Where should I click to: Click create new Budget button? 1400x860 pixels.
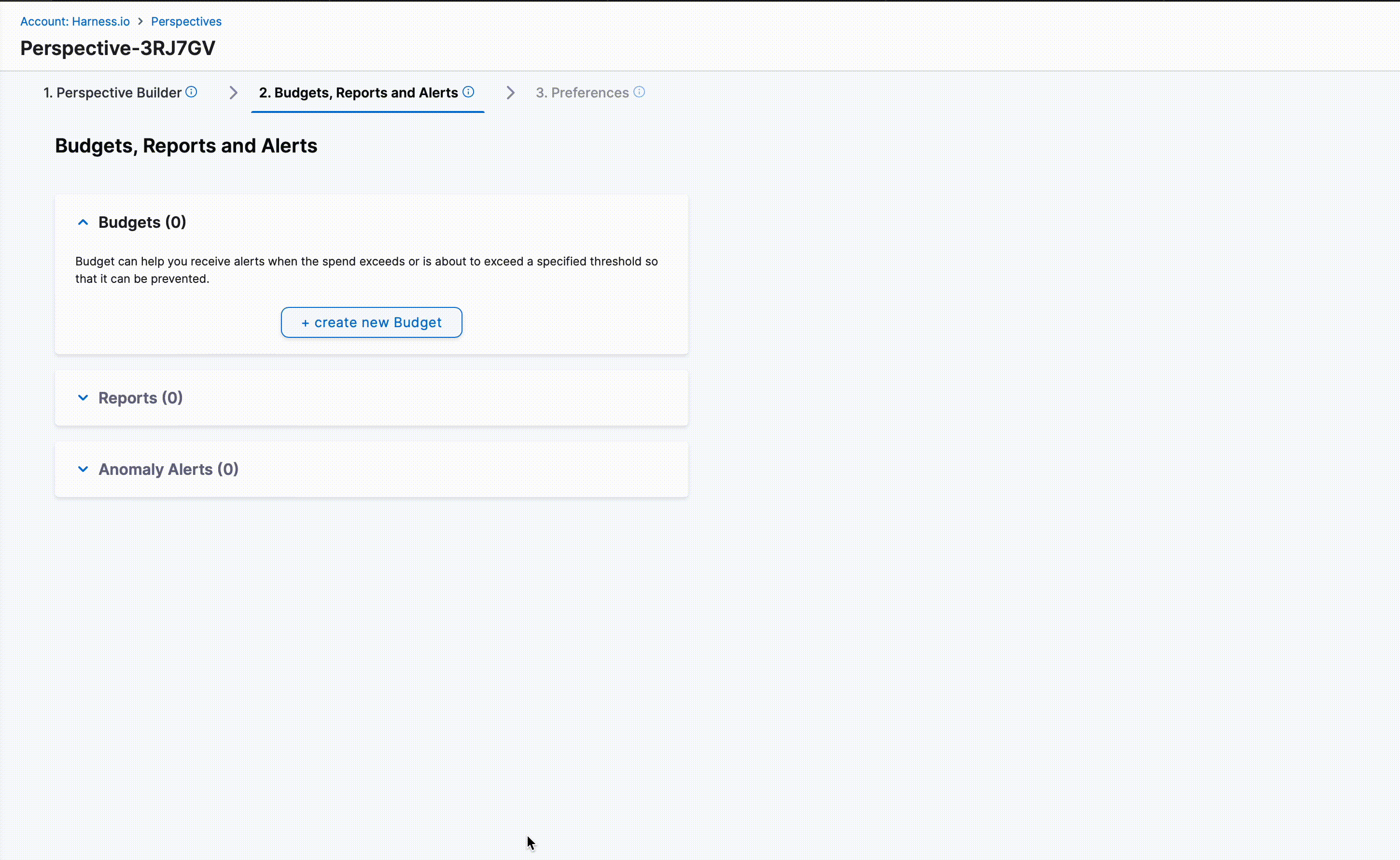[371, 322]
